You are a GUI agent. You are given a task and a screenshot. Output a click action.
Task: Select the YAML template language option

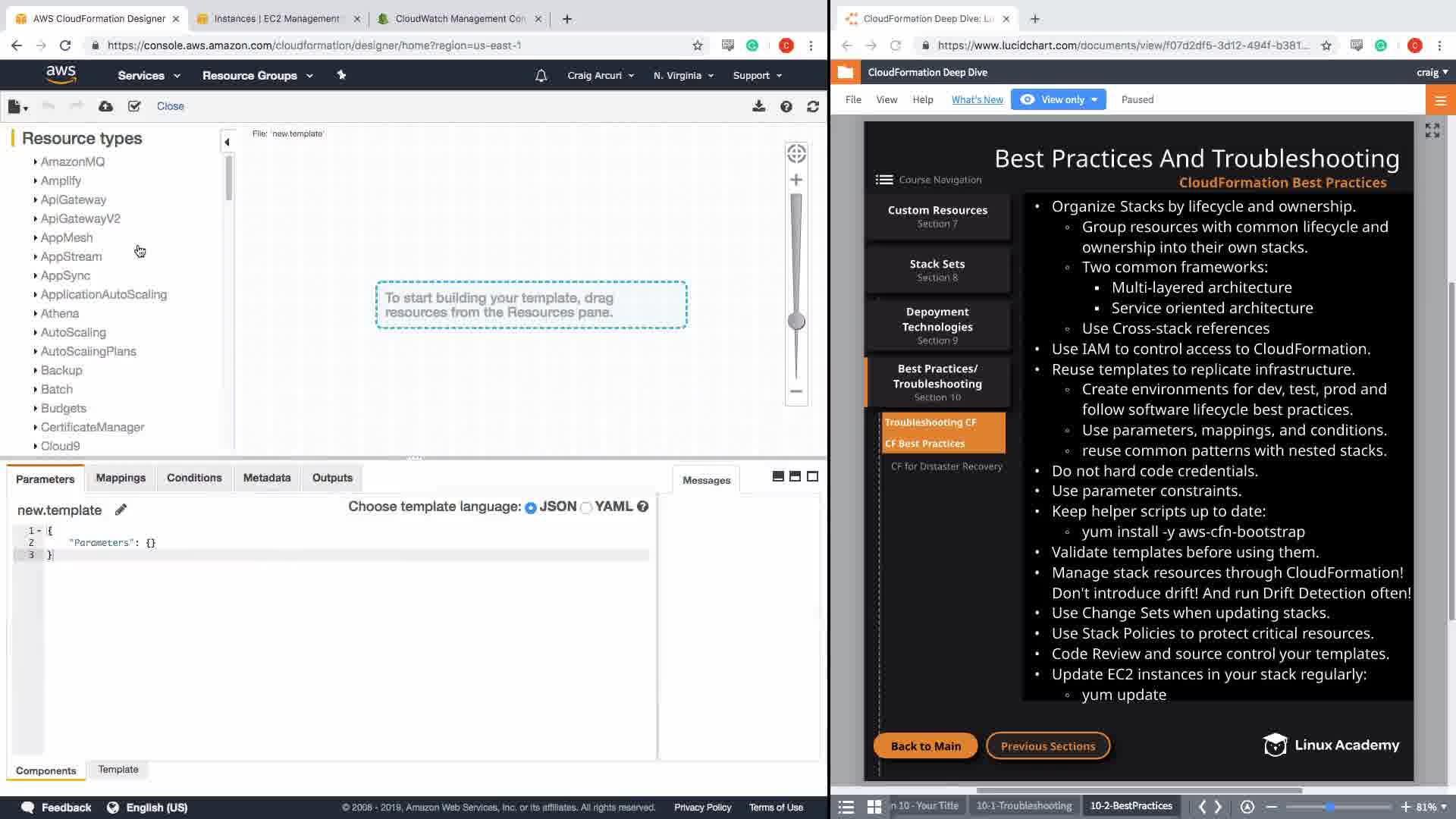pyautogui.click(x=586, y=508)
